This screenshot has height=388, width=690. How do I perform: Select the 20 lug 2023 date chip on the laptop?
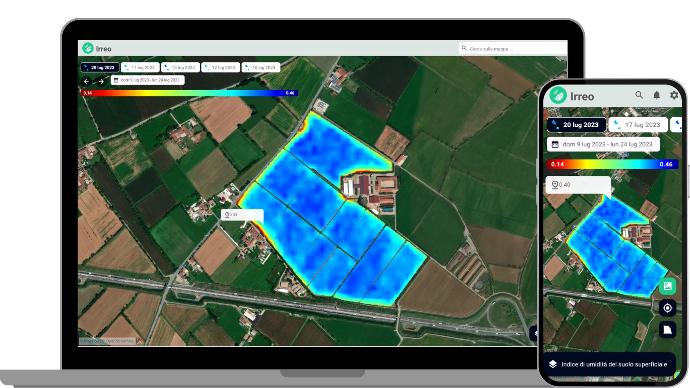(x=99, y=67)
